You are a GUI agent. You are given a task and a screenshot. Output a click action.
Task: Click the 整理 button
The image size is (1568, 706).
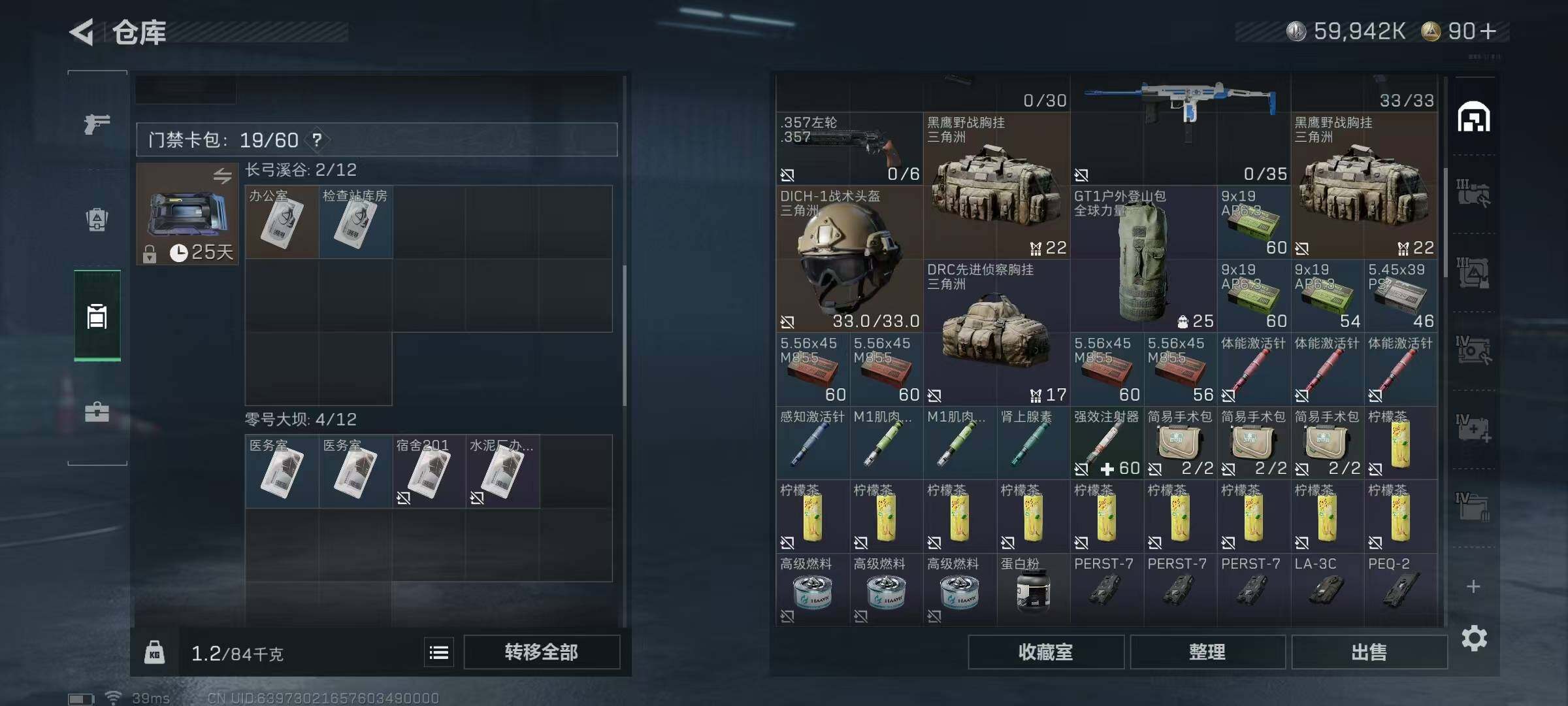[1207, 652]
